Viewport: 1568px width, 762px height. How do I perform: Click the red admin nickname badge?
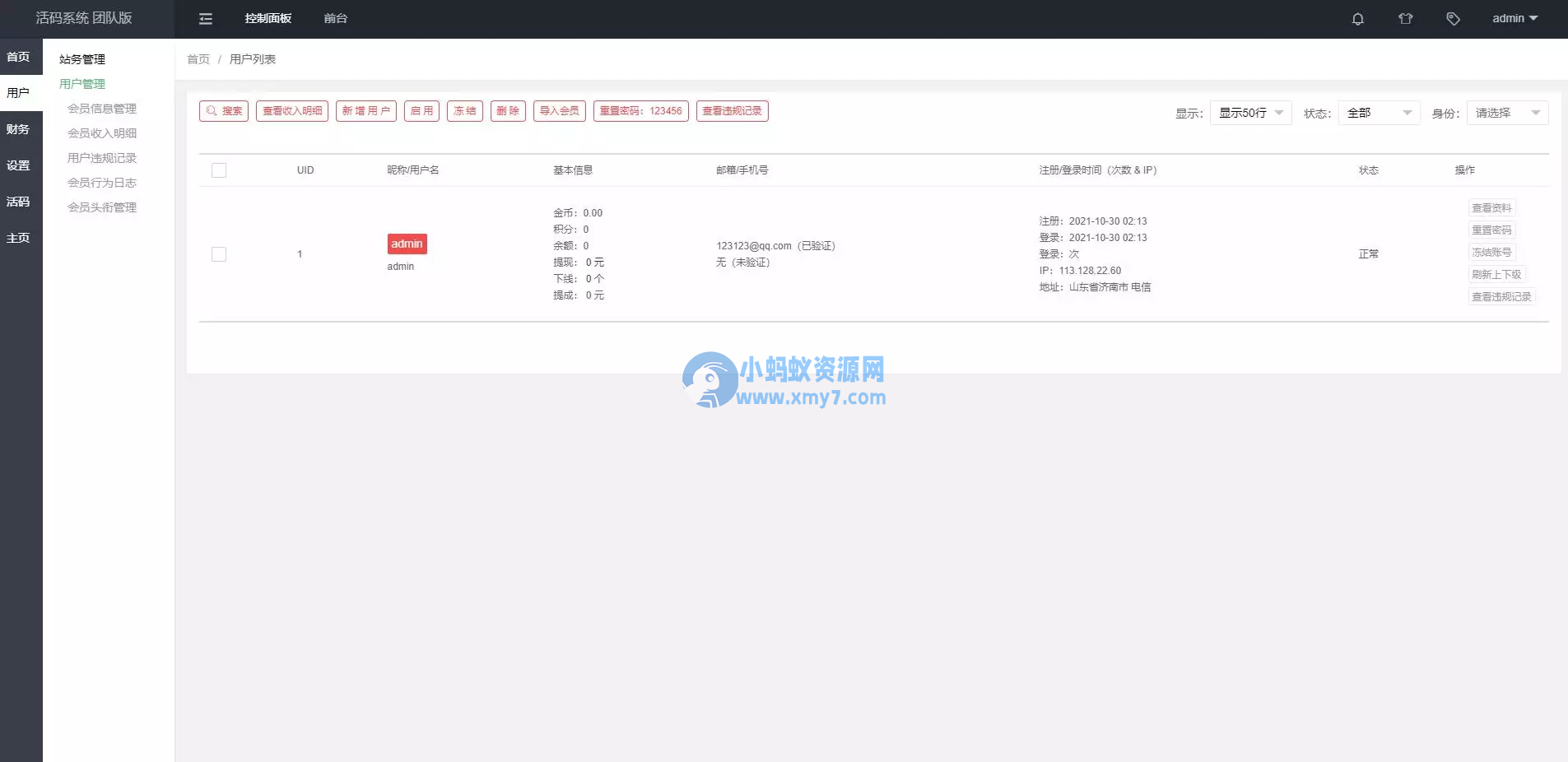407,244
